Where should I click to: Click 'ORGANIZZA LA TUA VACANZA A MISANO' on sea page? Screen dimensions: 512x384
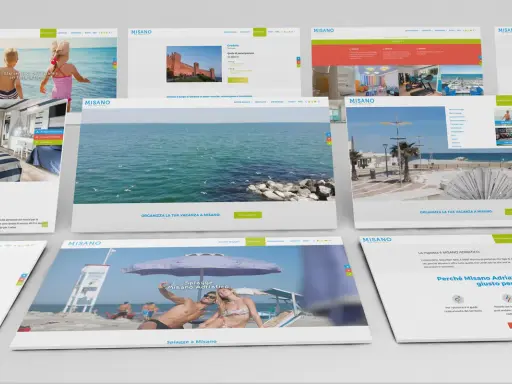180,215
